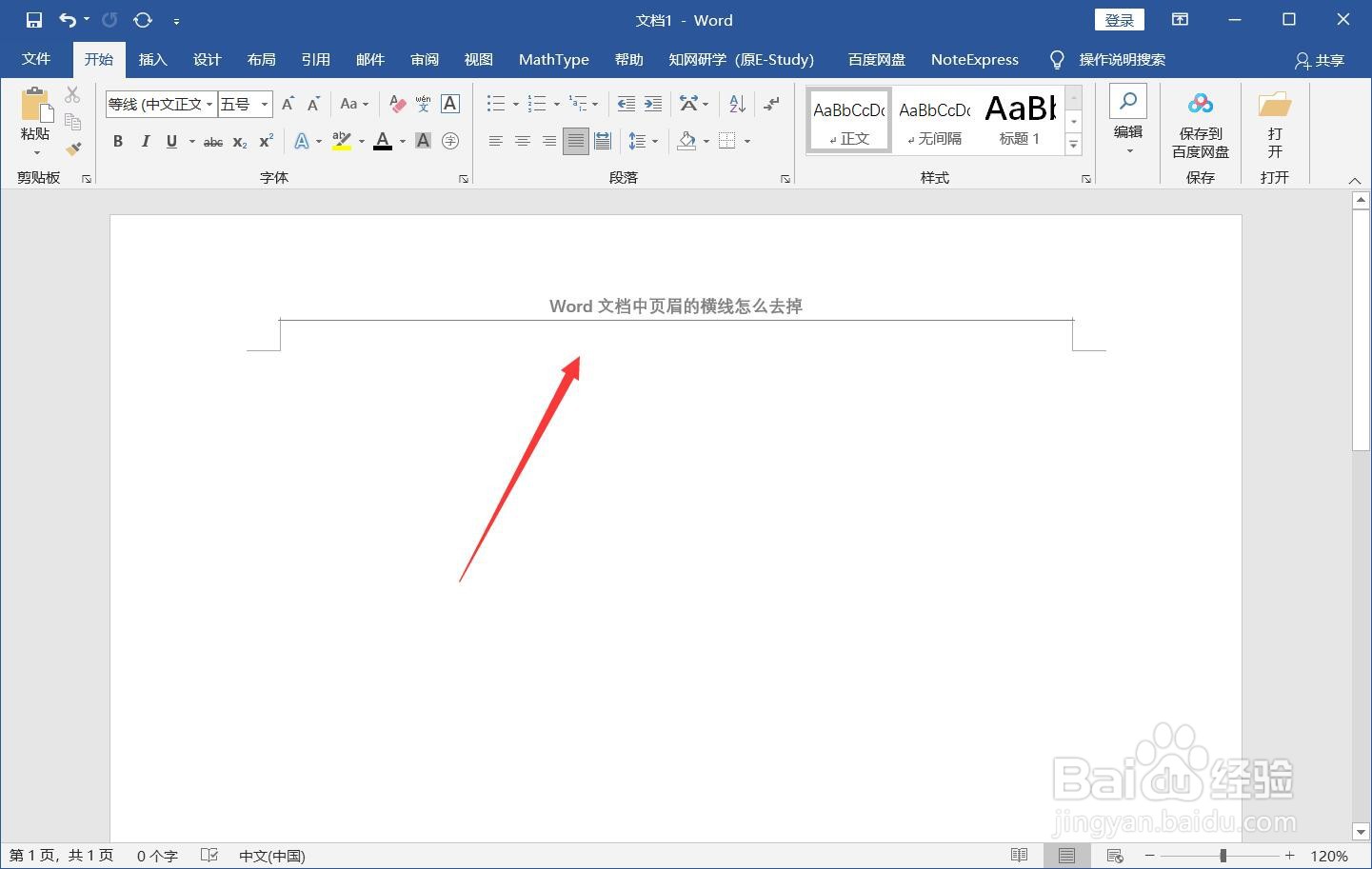
Task: Select the Format Painter tool
Action: click(73, 148)
